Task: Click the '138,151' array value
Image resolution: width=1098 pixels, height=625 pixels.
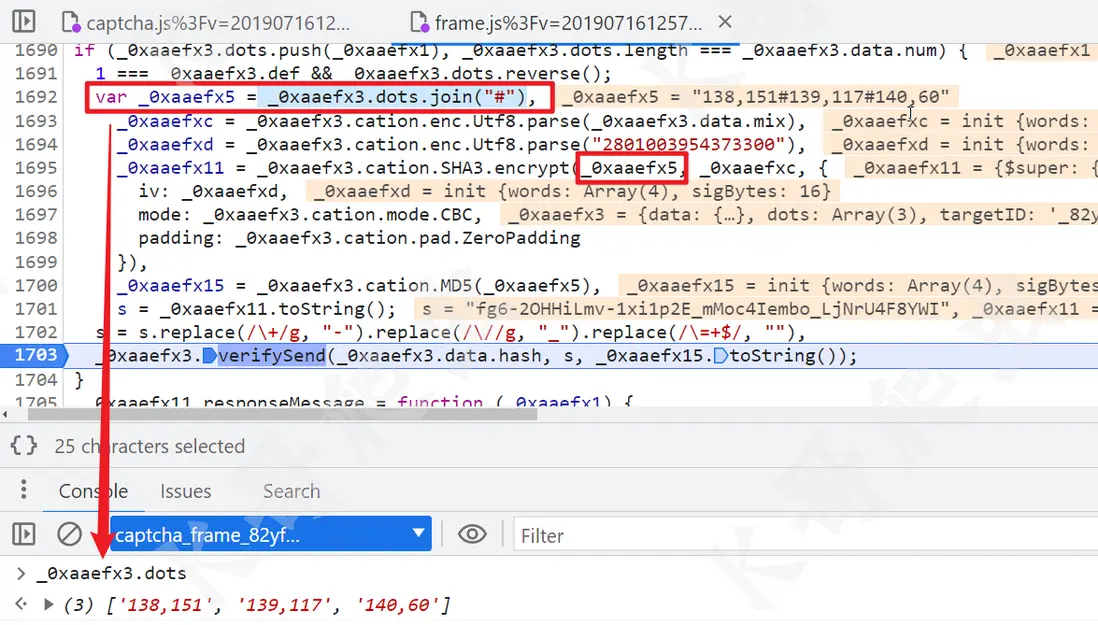Action: pyautogui.click(x=164, y=605)
